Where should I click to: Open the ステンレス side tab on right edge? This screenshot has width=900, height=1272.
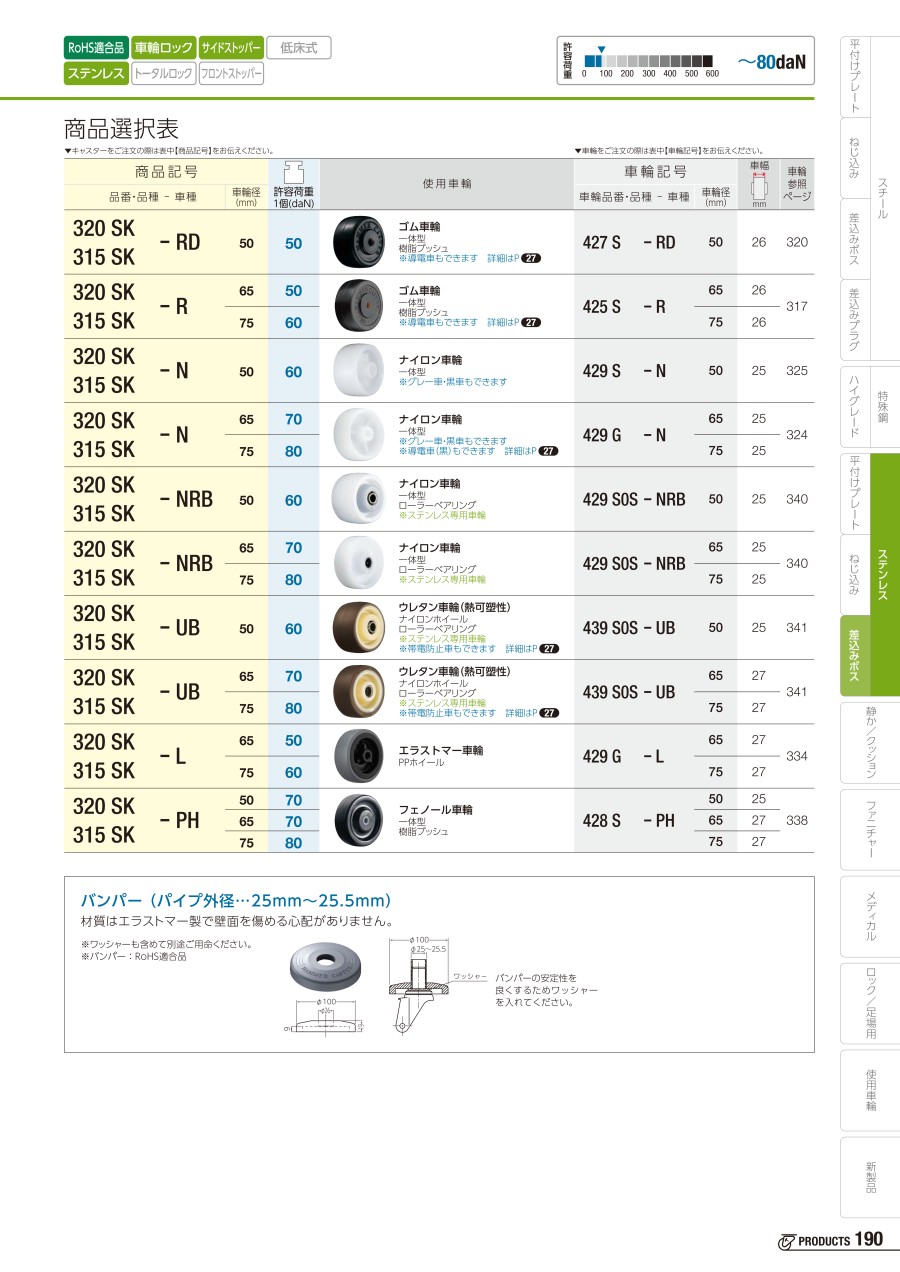885,574
